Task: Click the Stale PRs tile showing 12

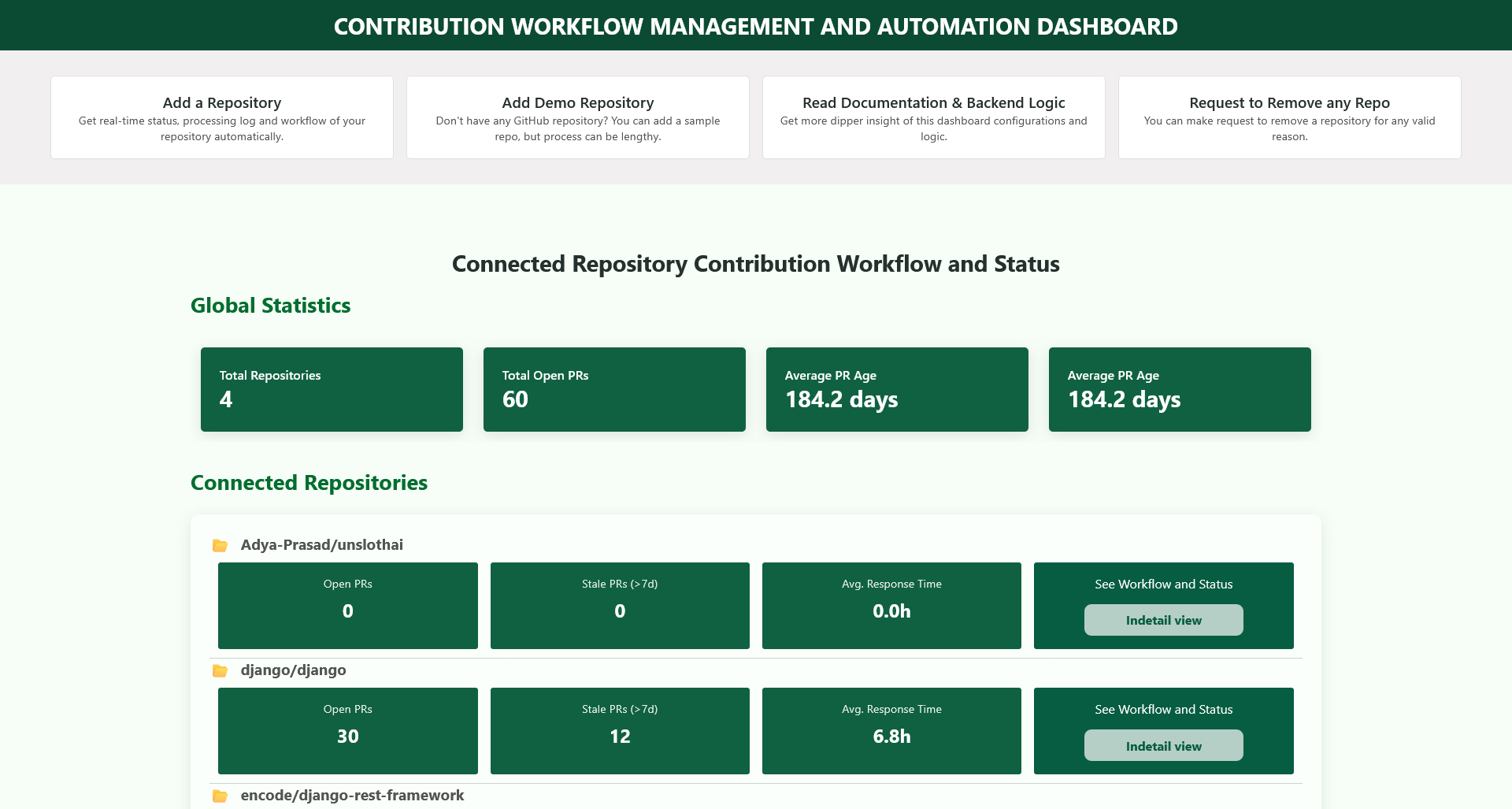Action: tap(620, 730)
